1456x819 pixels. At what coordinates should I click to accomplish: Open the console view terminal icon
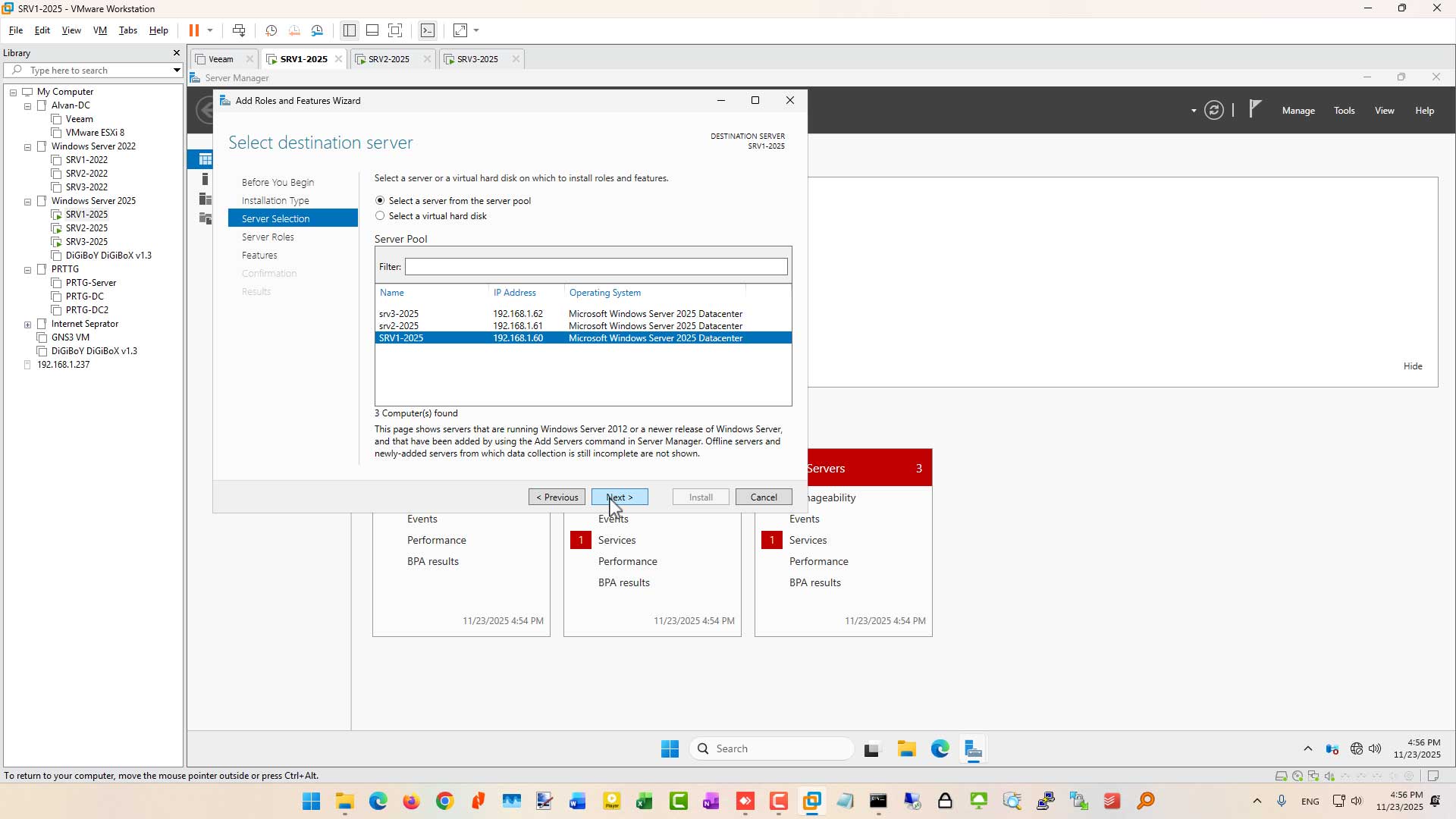tap(428, 30)
